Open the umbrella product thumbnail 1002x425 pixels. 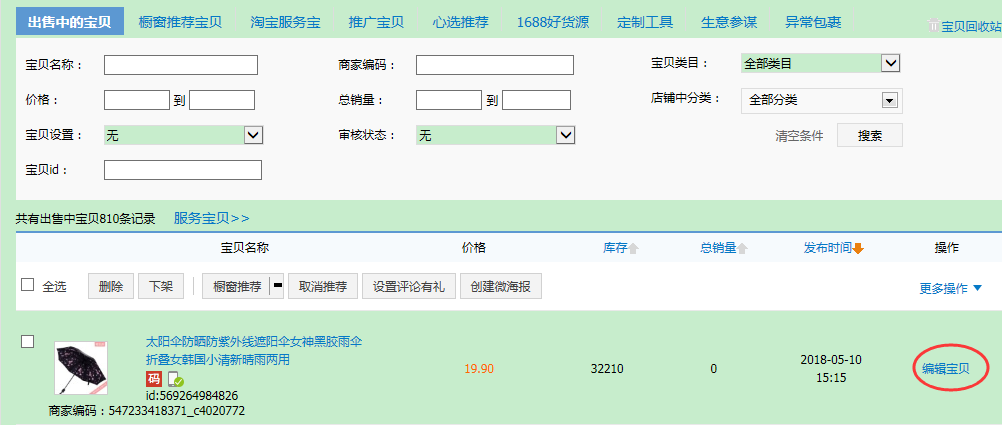pyautogui.click(x=80, y=368)
